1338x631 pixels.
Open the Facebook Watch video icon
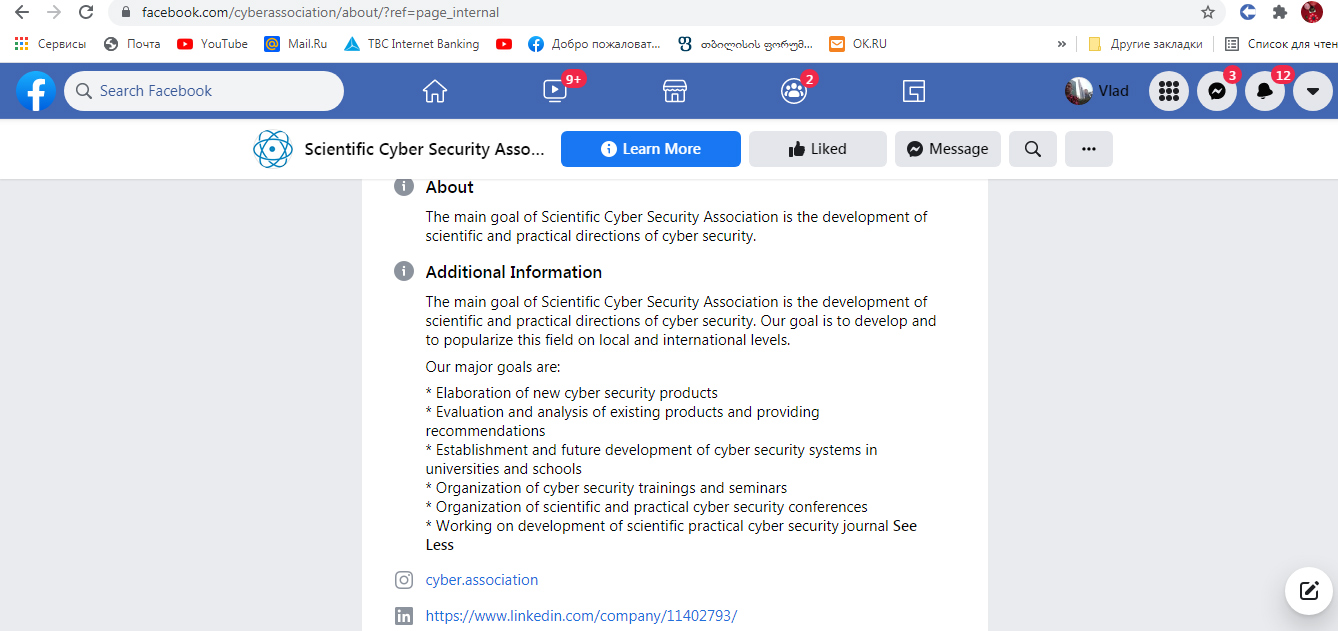554,91
